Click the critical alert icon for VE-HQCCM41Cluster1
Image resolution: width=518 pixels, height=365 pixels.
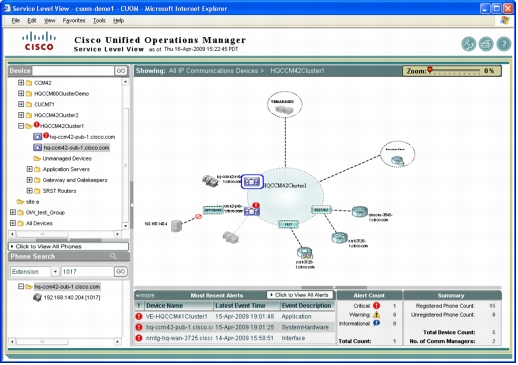139,316
